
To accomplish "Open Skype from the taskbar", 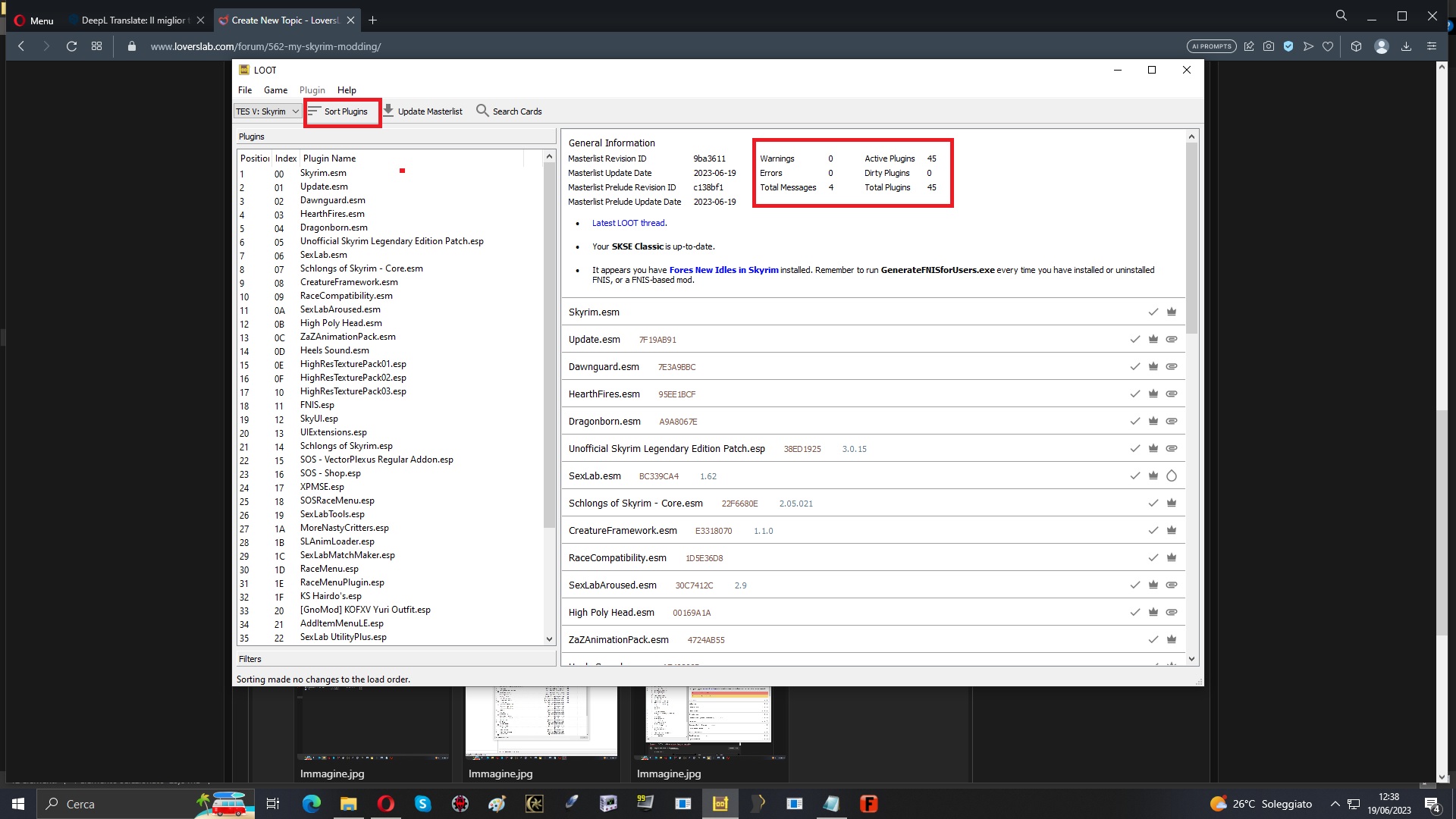I will tap(422, 804).
